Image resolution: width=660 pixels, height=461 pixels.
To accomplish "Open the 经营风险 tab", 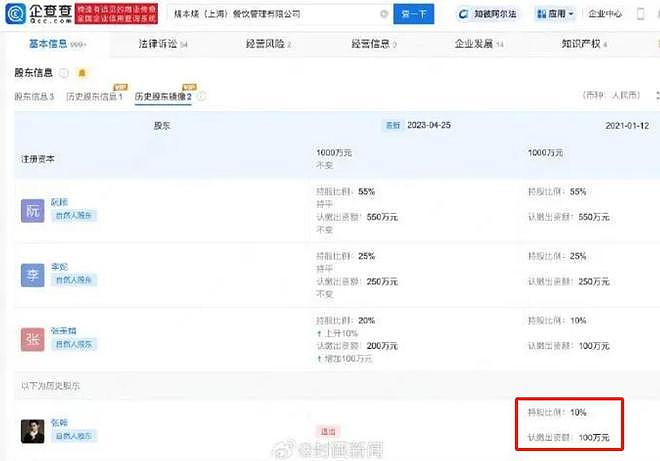I will (x=269, y=44).
